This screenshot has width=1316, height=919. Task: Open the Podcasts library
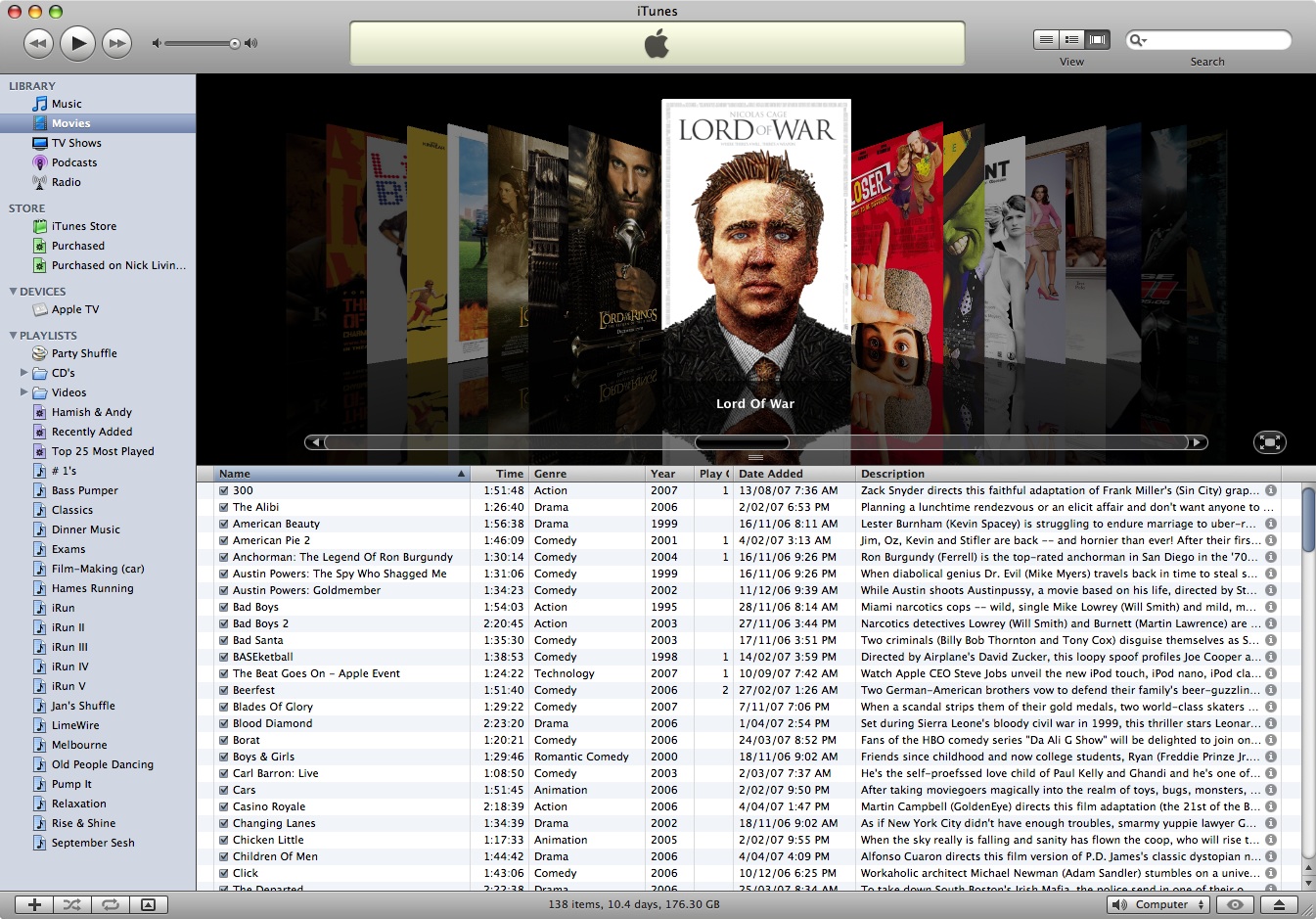[74, 162]
